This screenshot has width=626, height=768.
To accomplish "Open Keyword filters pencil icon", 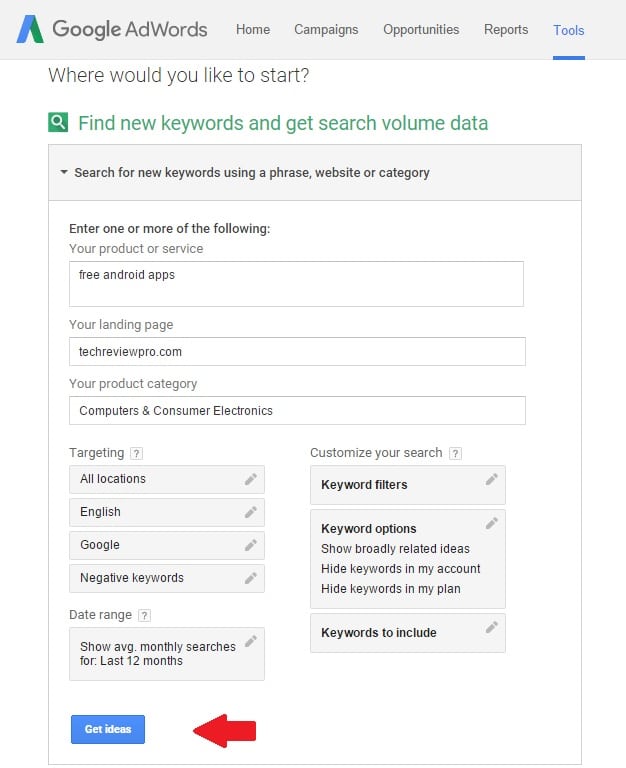I will [x=492, y=479].
